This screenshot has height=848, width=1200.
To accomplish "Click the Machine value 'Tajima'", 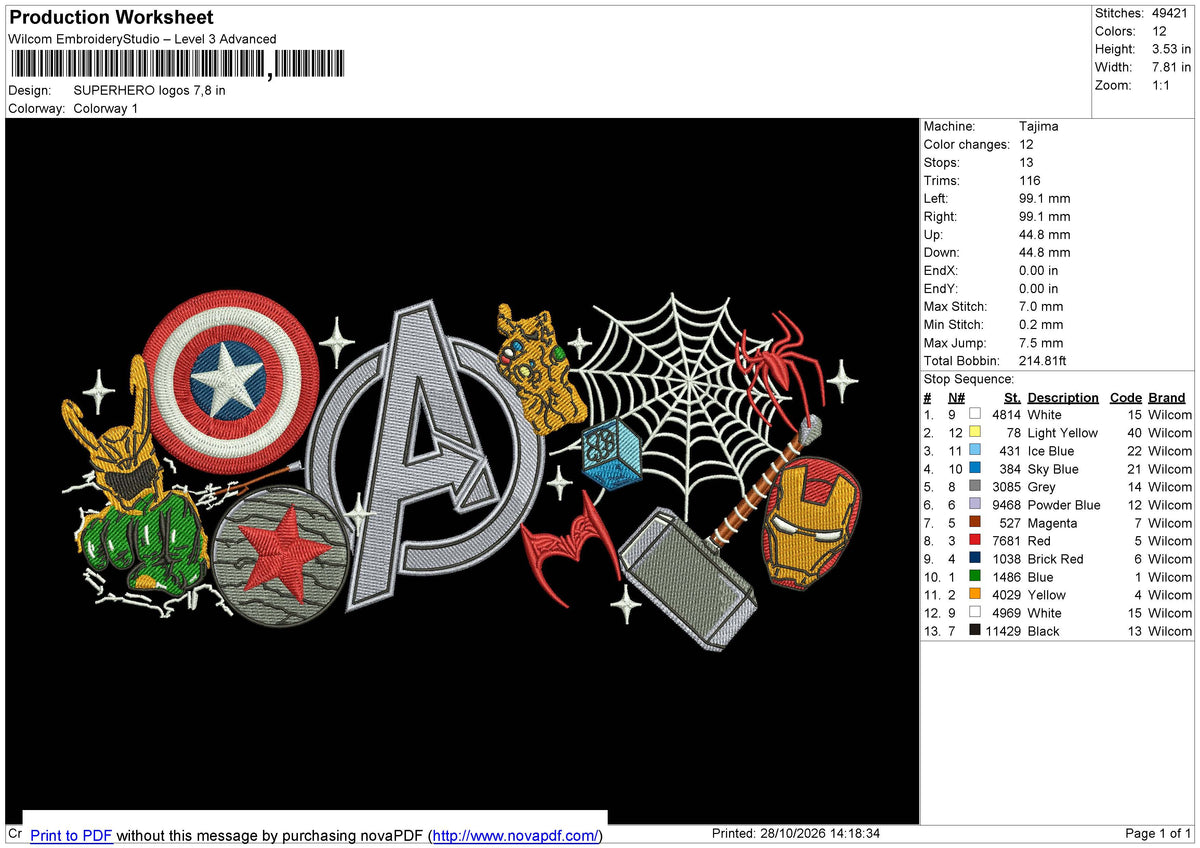I will click(1038, 126).
